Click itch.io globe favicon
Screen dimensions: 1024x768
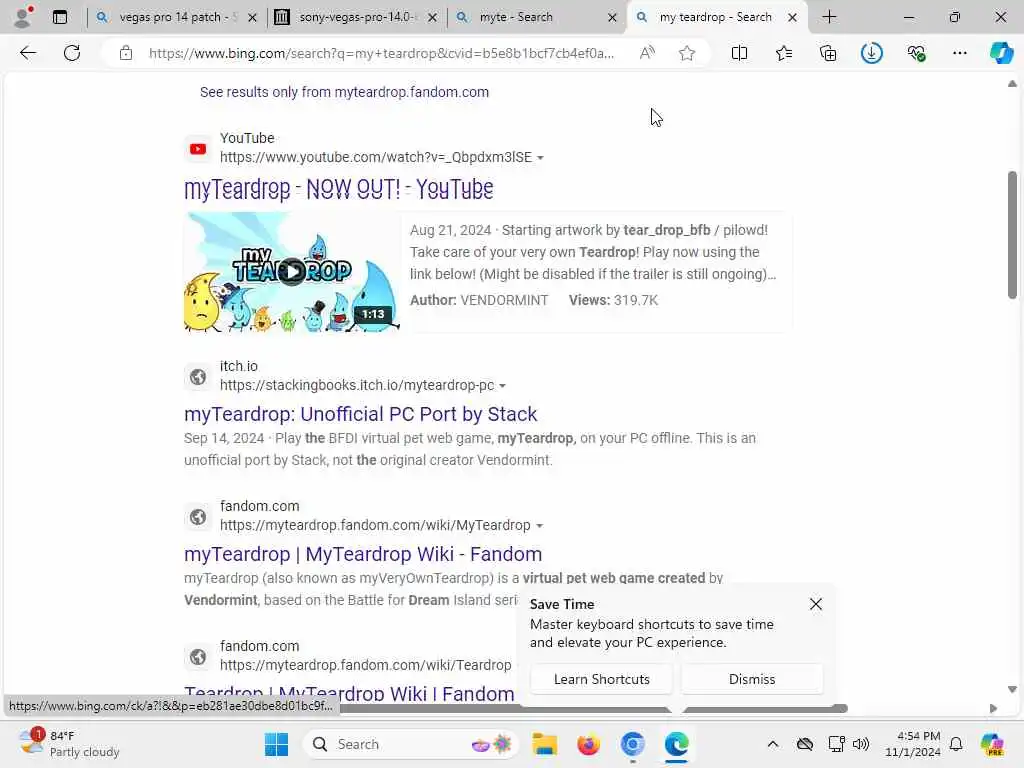pyautogui.click(x=198, y=377)
